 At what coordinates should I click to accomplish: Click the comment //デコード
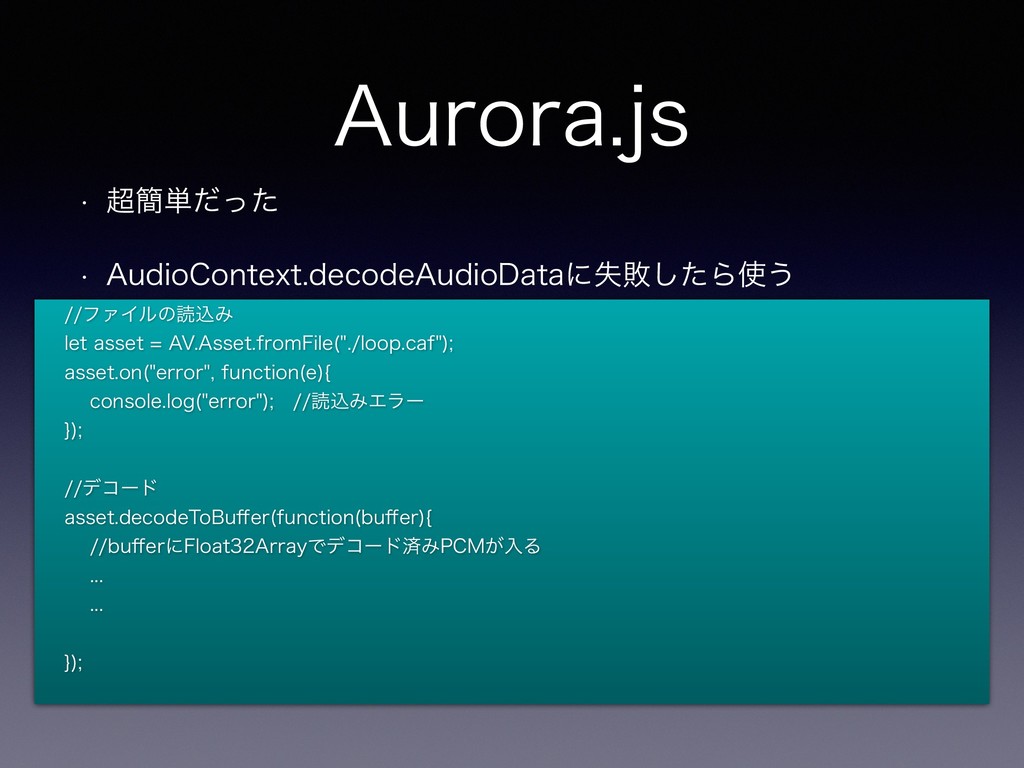pos(111,488)
